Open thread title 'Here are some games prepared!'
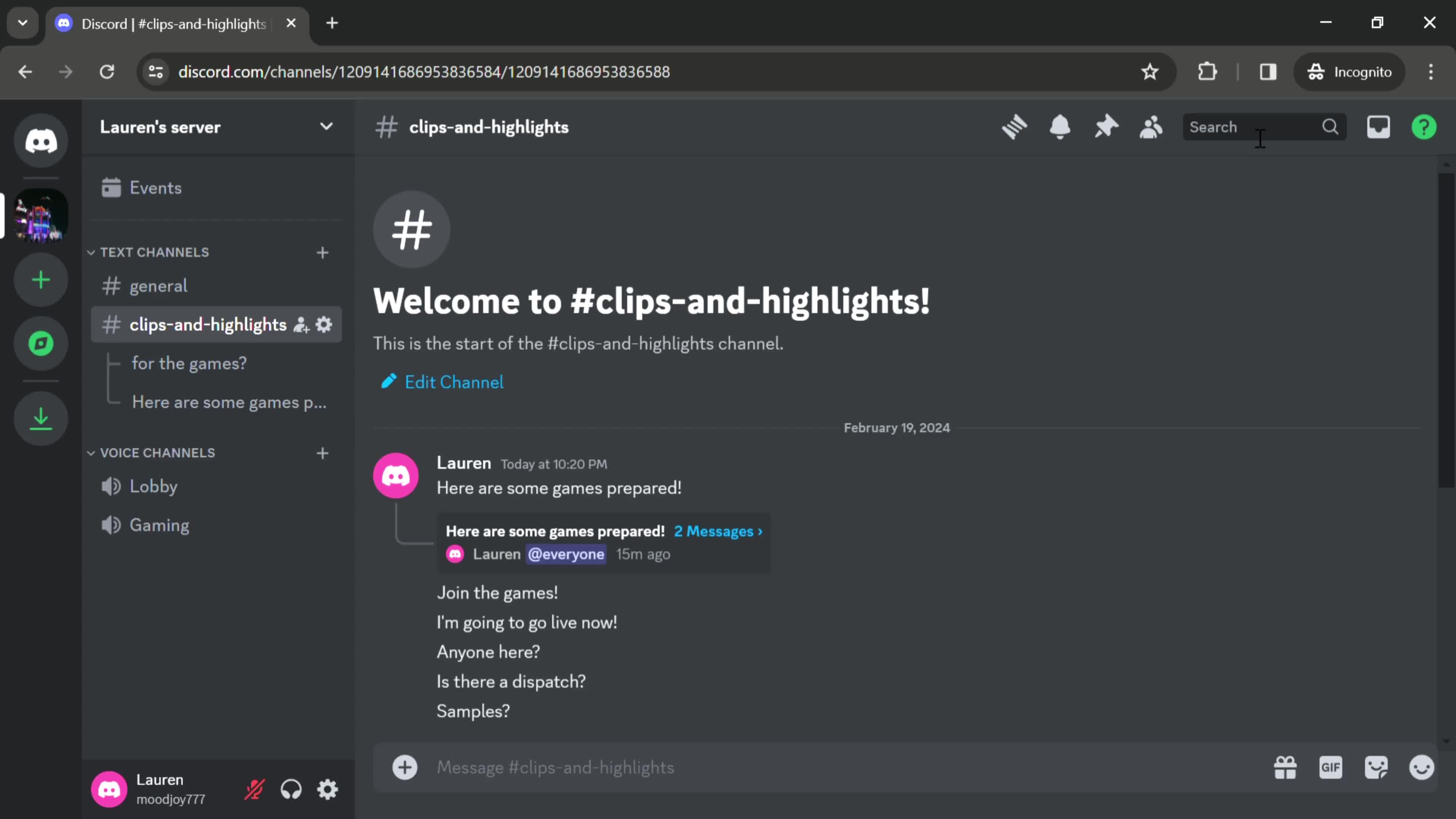Image resolution: width=1456 pixels, height=819 pixels. 555,532
